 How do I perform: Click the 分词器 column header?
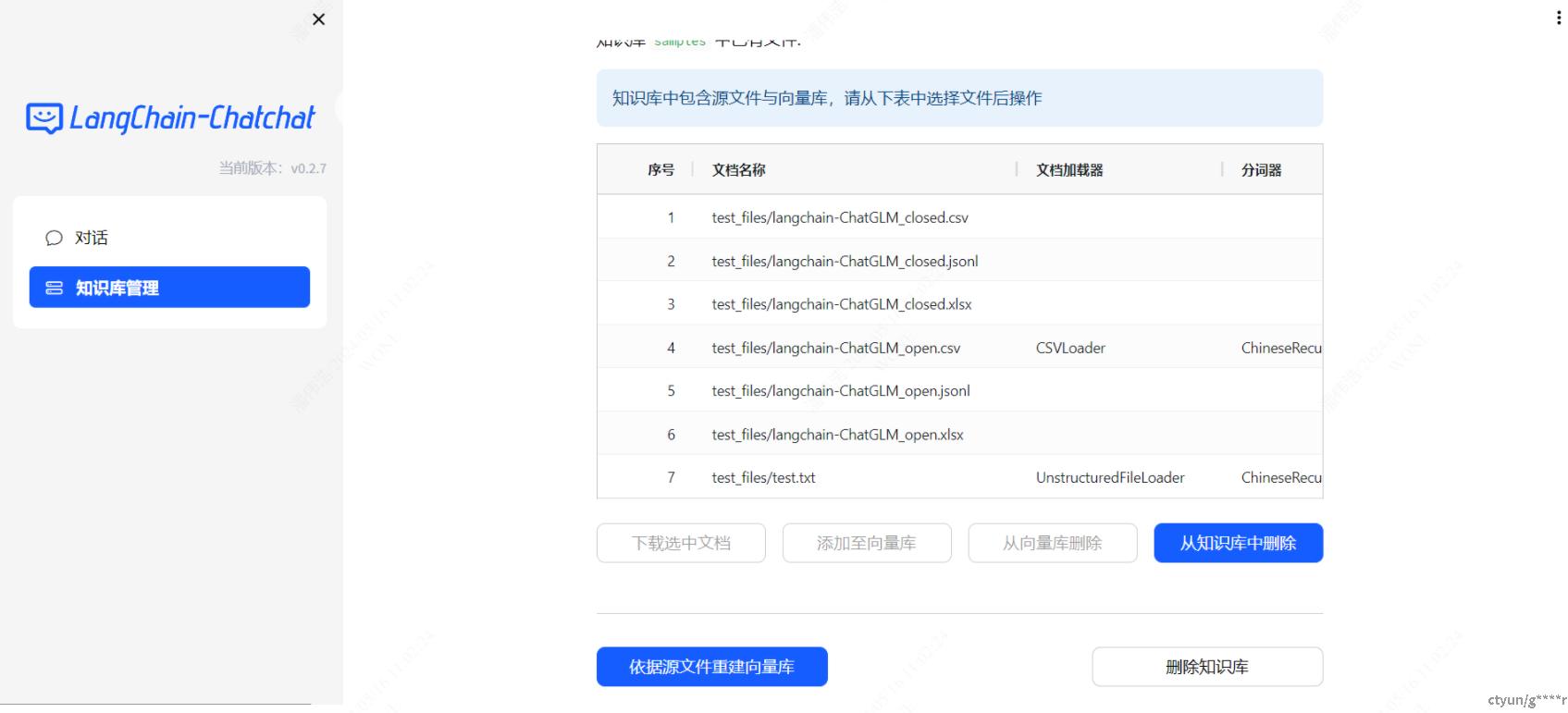1261,170
